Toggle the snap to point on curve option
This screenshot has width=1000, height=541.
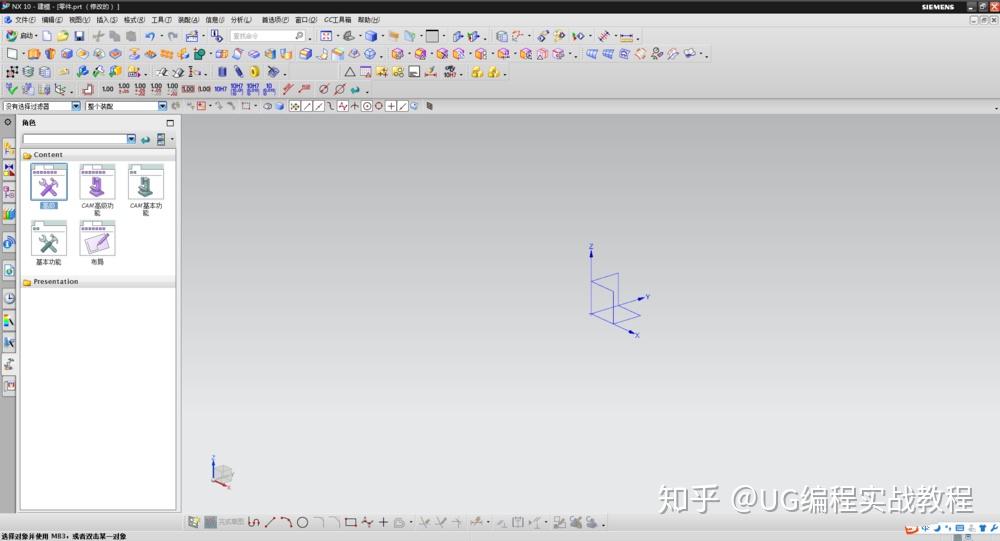(x=403, y=106)
